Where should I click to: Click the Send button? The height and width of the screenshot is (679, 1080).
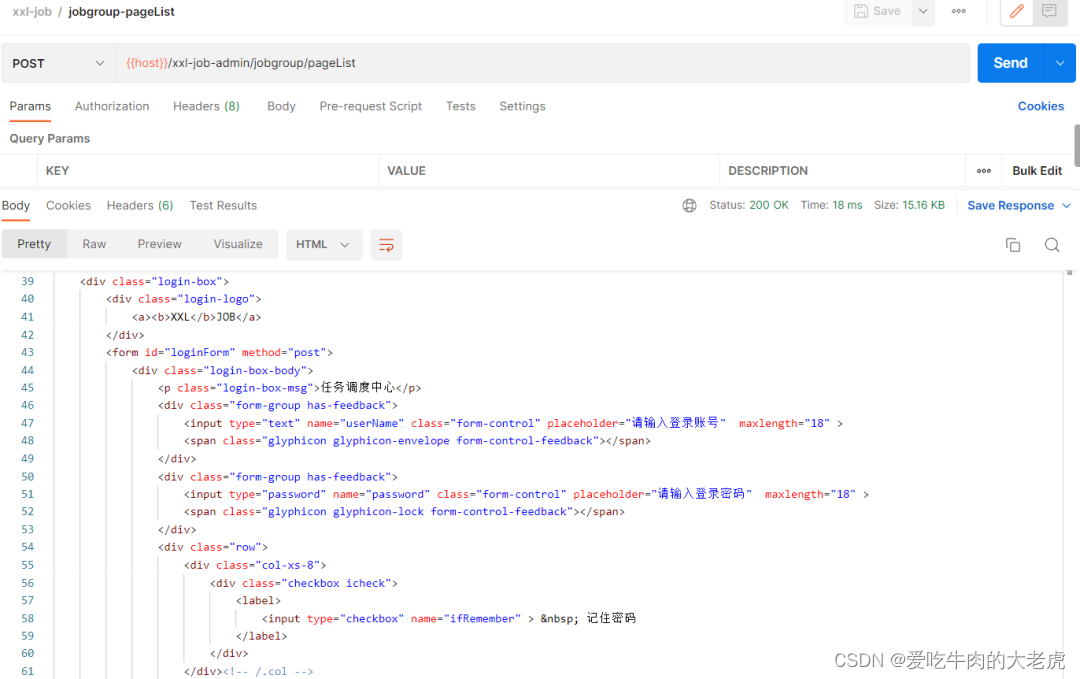1010,62
